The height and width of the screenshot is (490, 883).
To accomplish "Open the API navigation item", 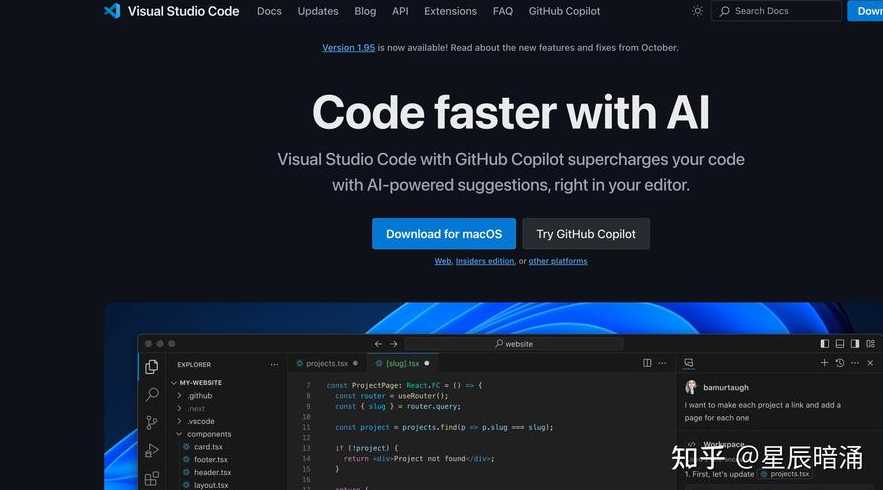I will pyautogui.click(x=400, y=11).
